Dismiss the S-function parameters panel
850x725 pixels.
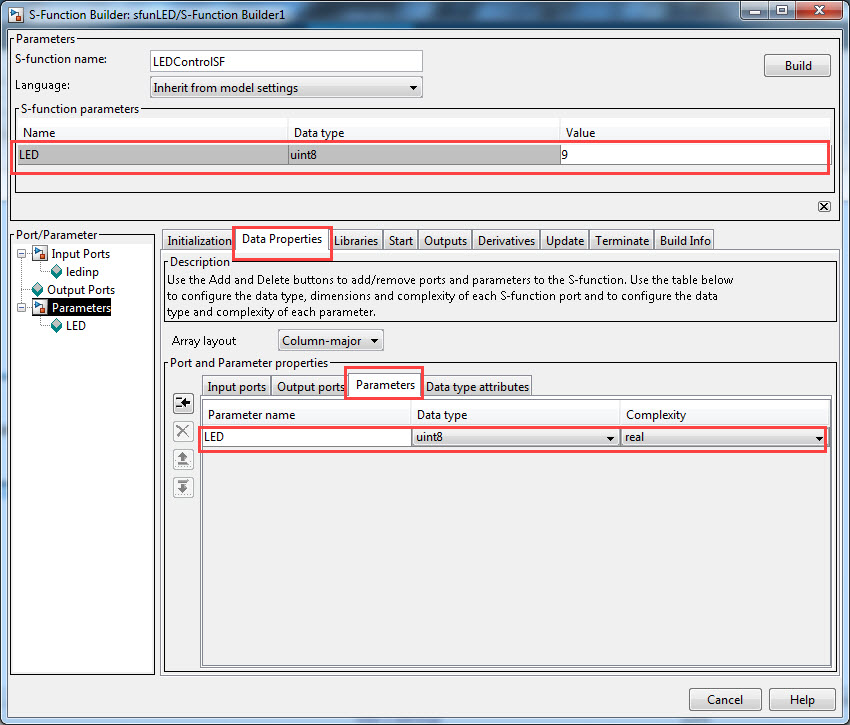point(824,206)
